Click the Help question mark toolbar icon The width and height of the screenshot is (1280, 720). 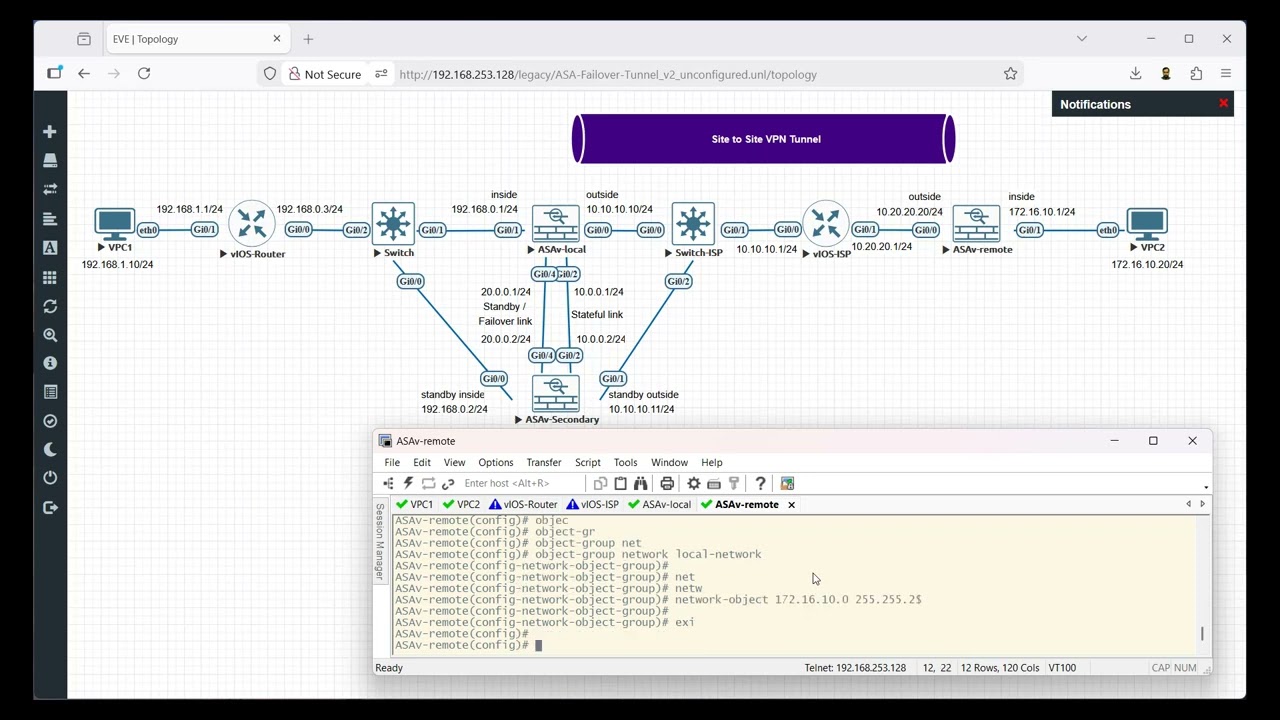click(760, 484)
